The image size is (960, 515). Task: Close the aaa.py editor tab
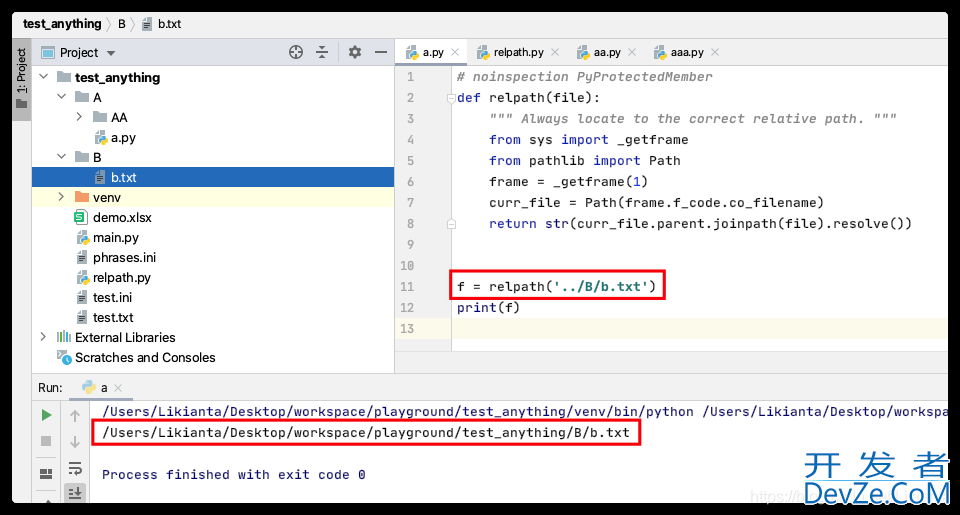pos(714,53)
